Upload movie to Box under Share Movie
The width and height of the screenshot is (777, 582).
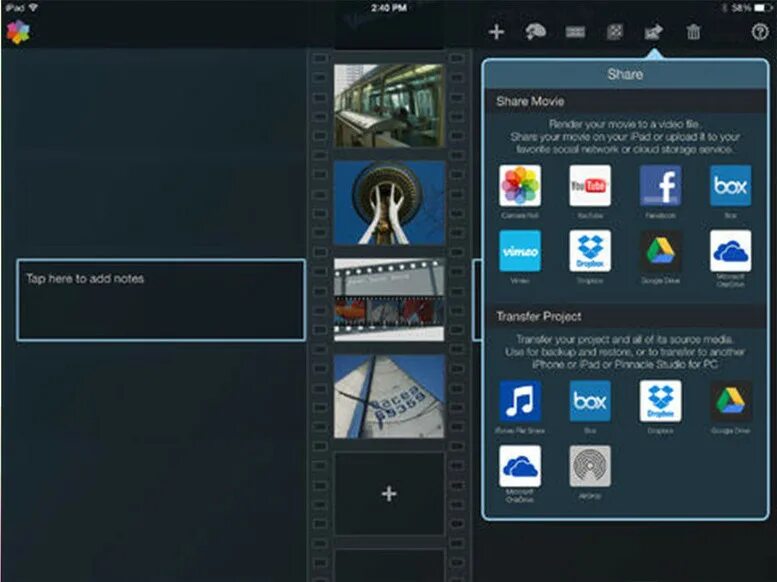[x=730, y=185]
